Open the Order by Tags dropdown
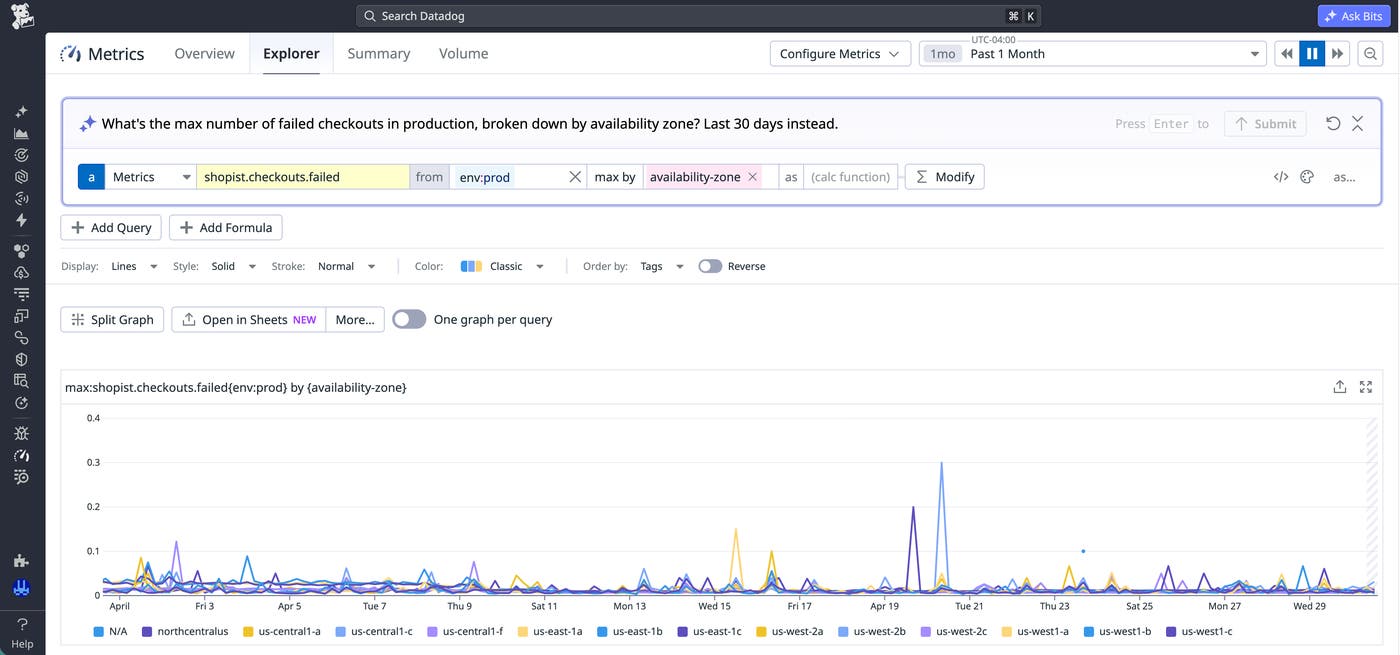This screenshot has width=1400, height=655. click(662, 266)
